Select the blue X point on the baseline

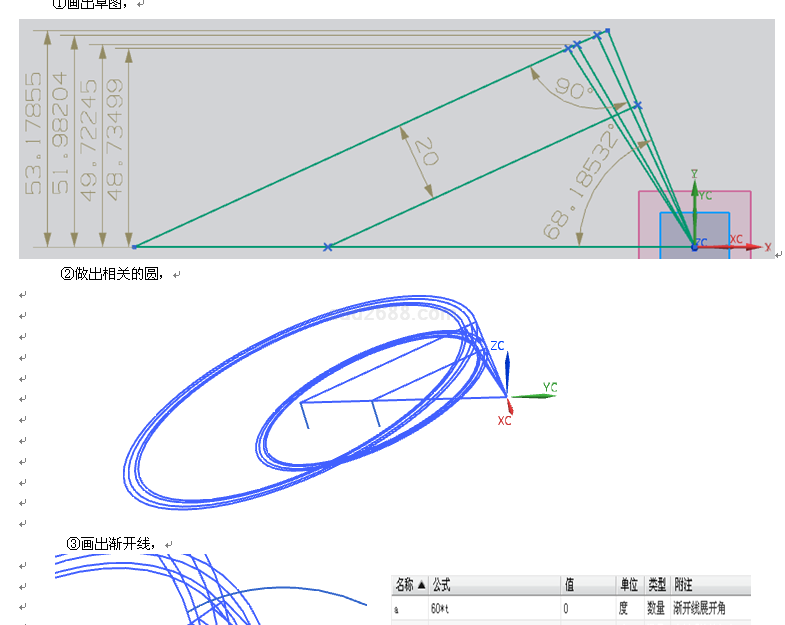pos(327,246)
